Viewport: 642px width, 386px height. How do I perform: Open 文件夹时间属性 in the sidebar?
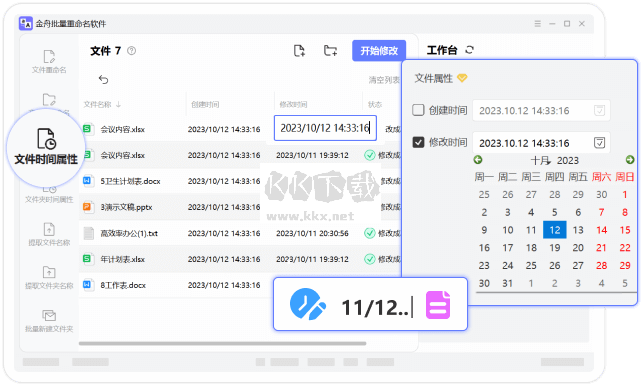(x=49, y=195)
